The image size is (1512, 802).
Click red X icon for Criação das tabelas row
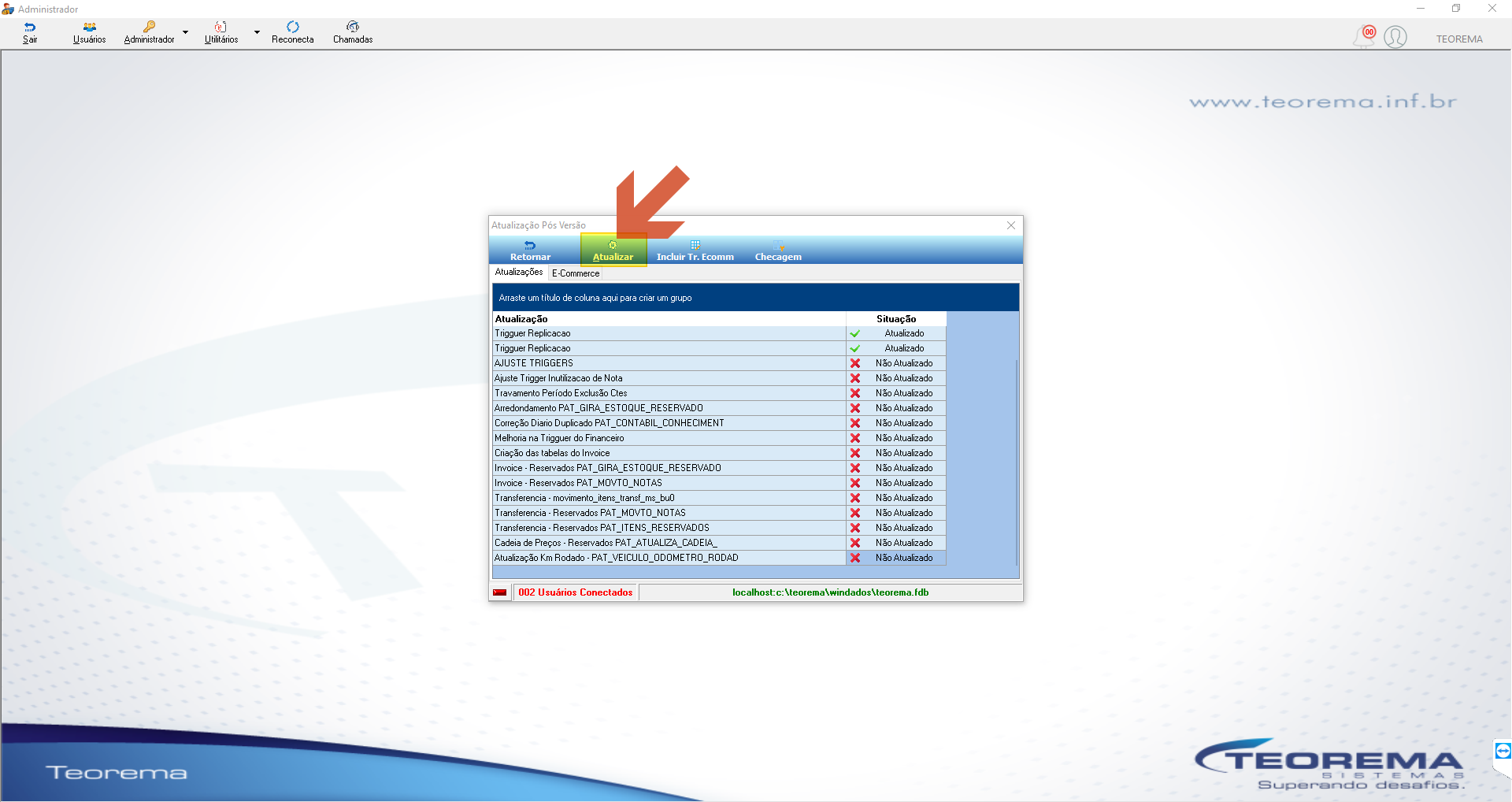point(855,454)
